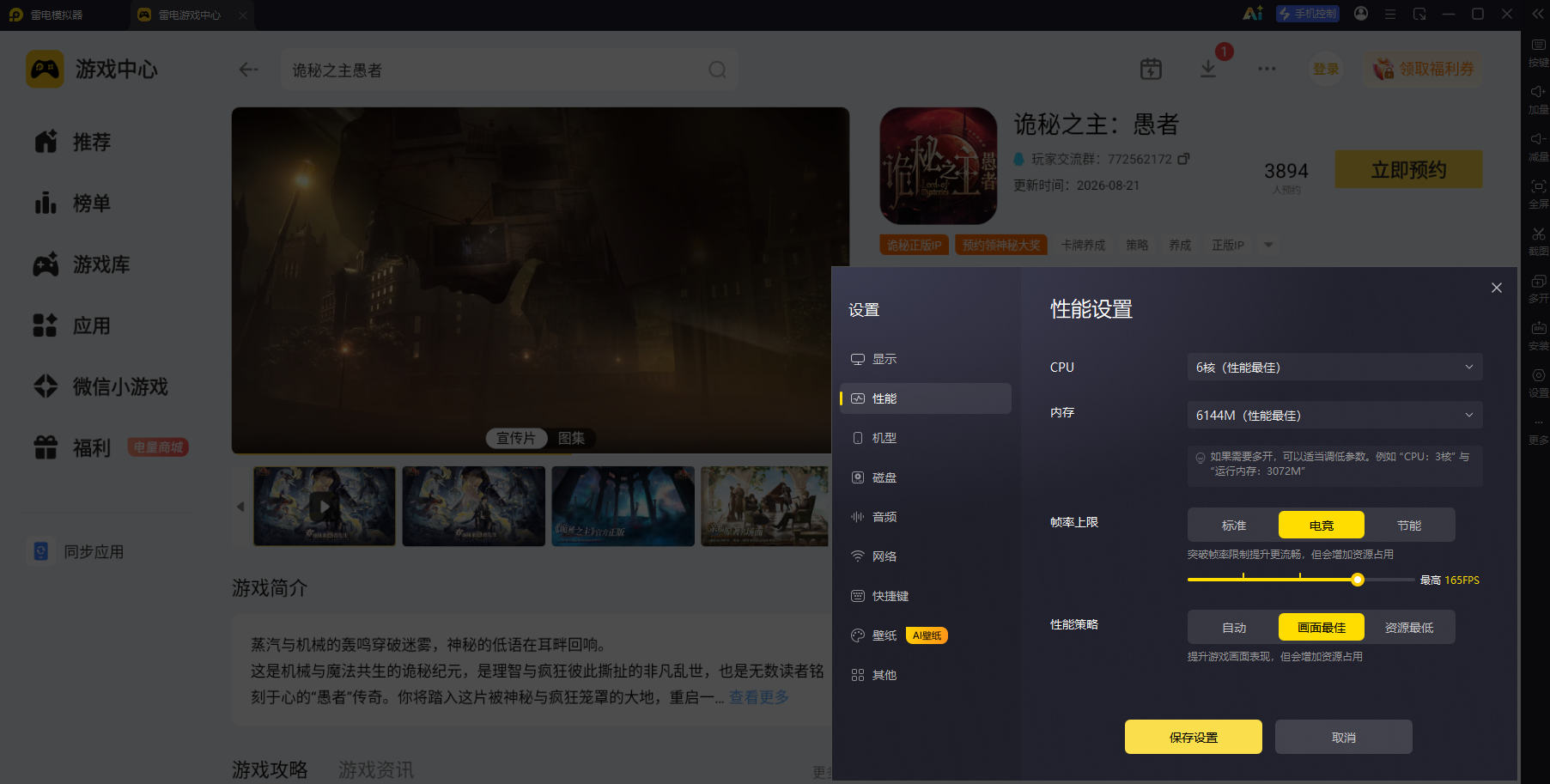Open emulator settings from the right sidebar
1550x784 pixels.
[x=1538, y=383]
